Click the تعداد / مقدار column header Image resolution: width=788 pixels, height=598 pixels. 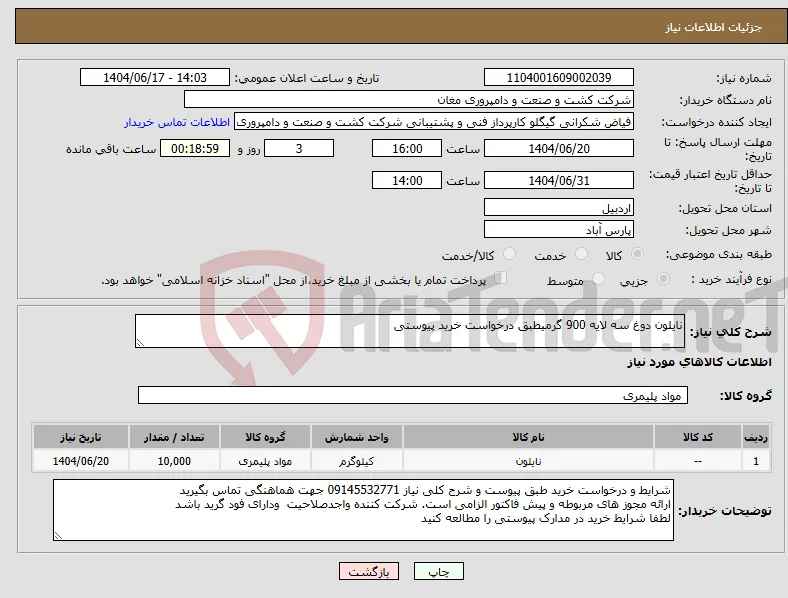174,437
